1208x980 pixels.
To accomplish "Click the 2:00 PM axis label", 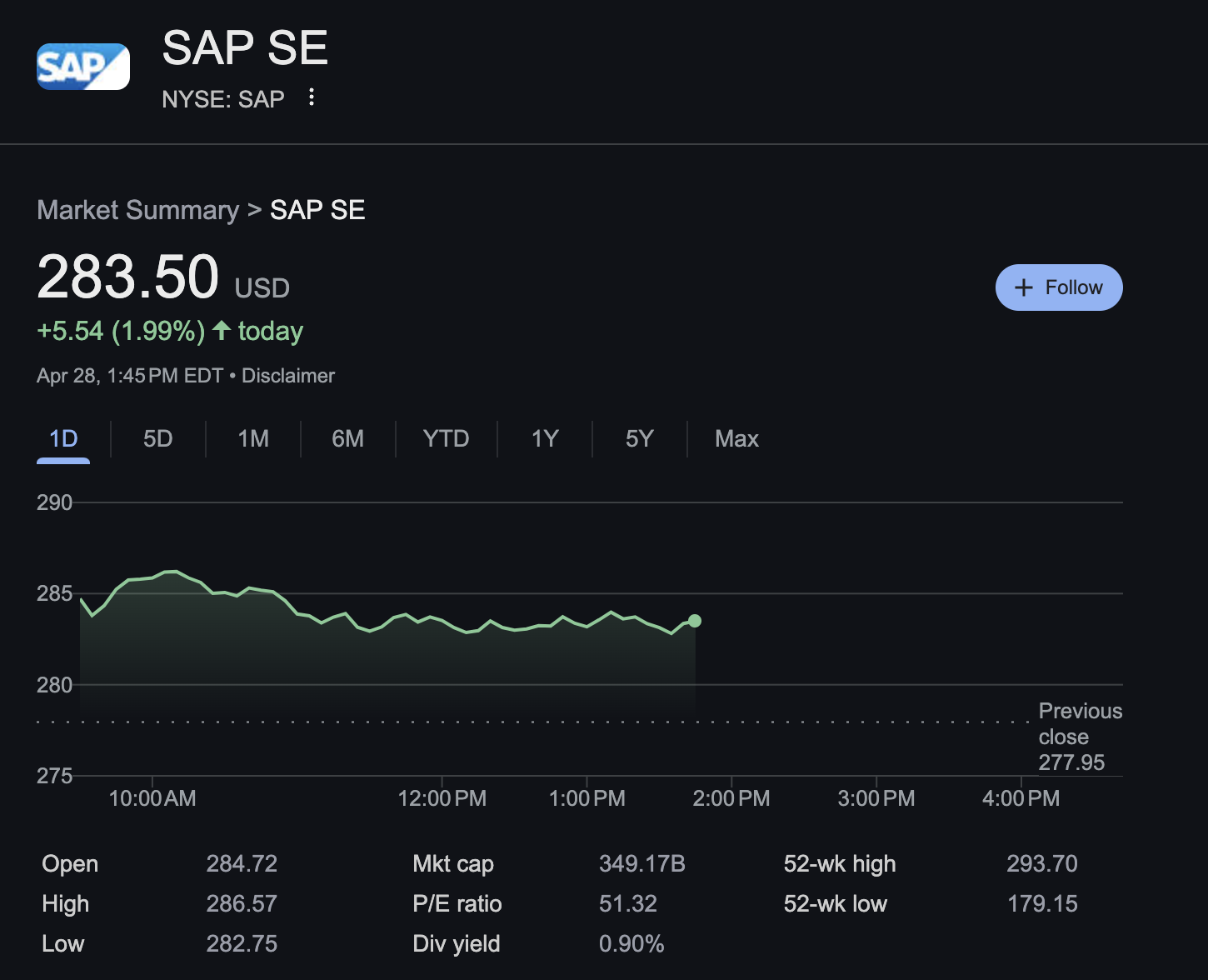I will 731,798.
